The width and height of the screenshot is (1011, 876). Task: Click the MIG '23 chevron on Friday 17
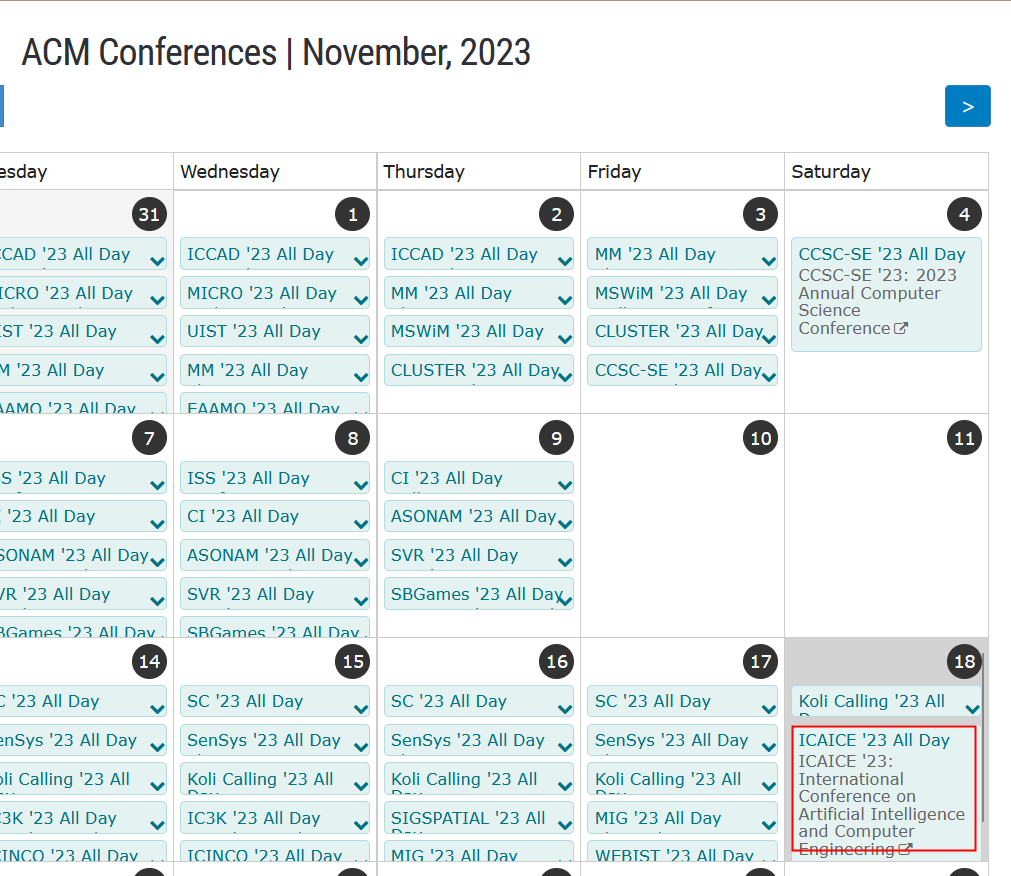[x=768, y=825]
